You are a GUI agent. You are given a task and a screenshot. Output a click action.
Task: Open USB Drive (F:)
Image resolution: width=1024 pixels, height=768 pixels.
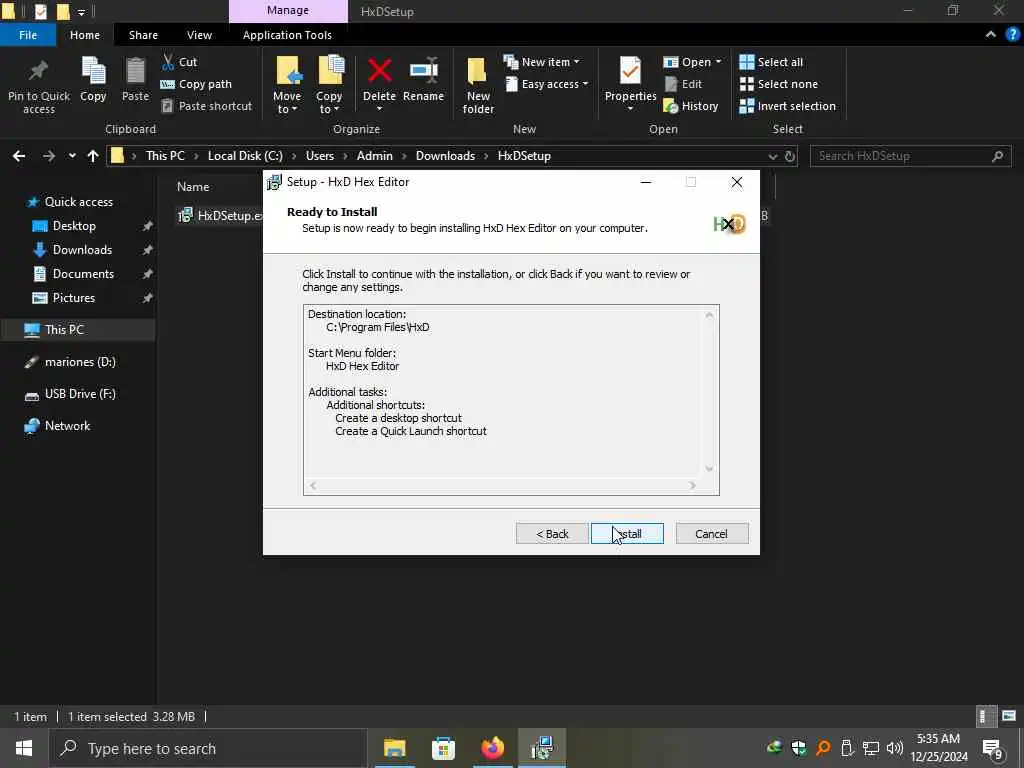coord(80,394)
